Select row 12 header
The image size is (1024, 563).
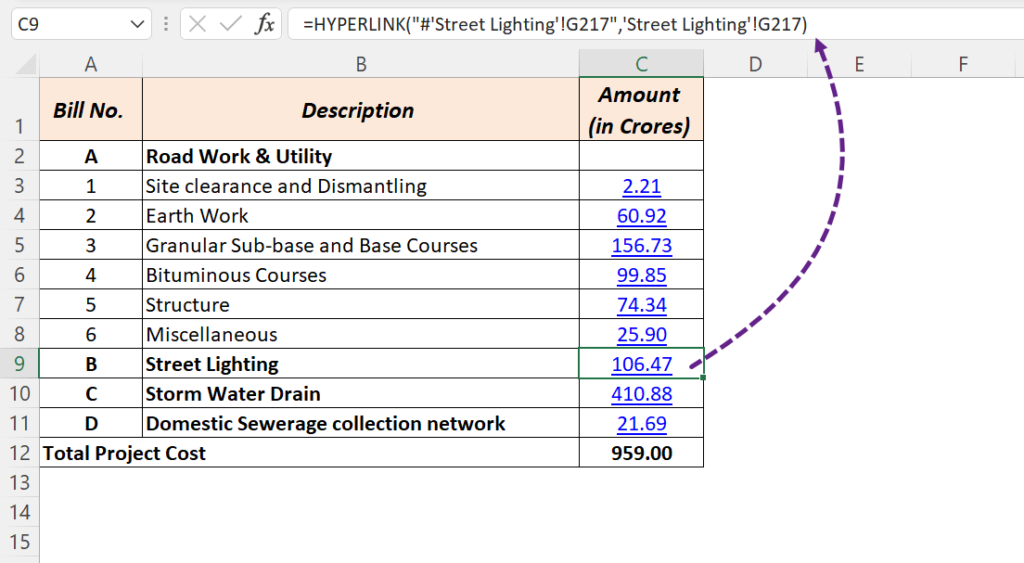pos(20,453)
